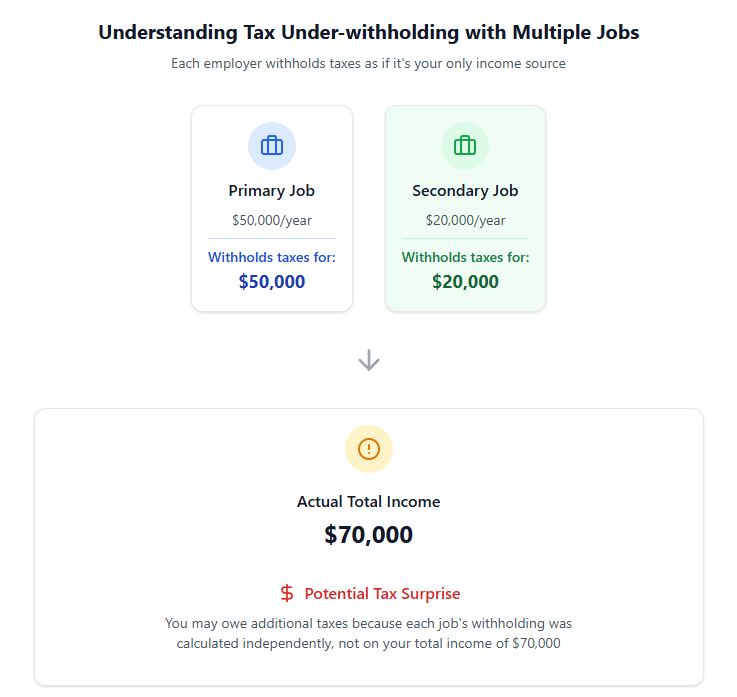The height and width of the screenshot is (697, 737).
Task: Click the Potential Tax Surprise heading
Action: click(x=382, y=593)
